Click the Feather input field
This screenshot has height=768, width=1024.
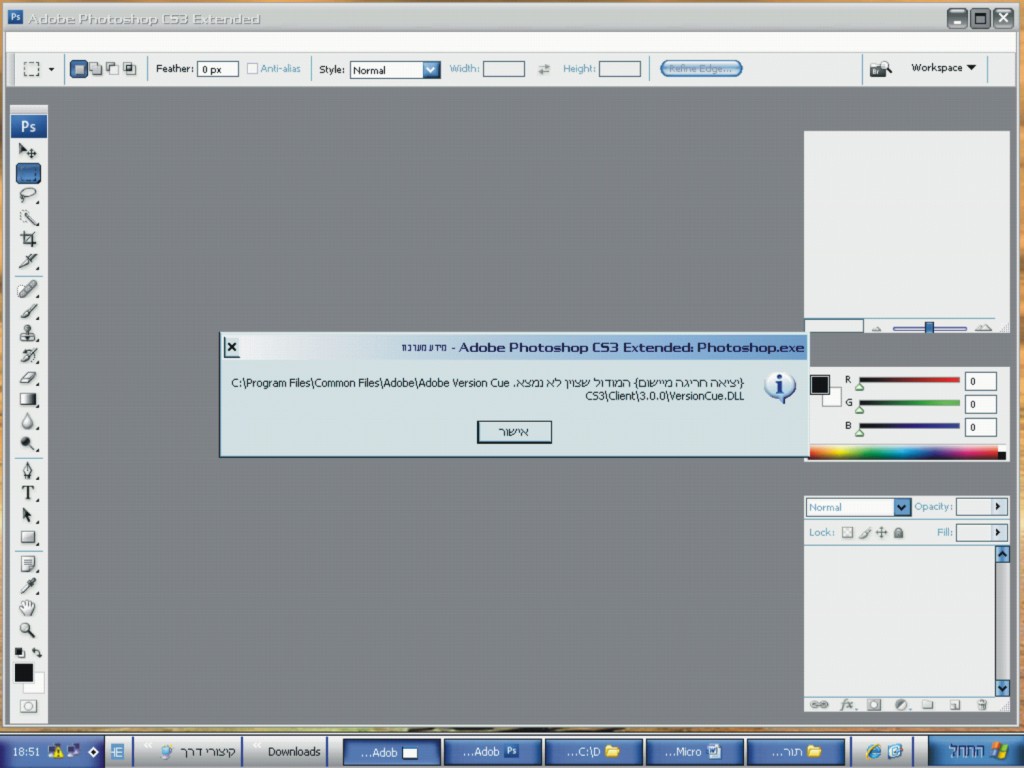click(x=217, y=69)
